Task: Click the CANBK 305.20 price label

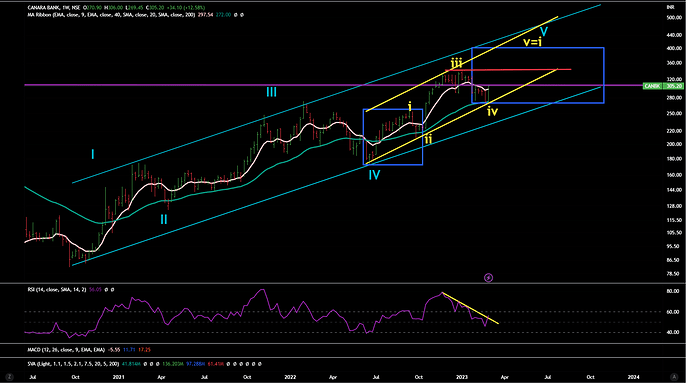Action: (664, 86)
